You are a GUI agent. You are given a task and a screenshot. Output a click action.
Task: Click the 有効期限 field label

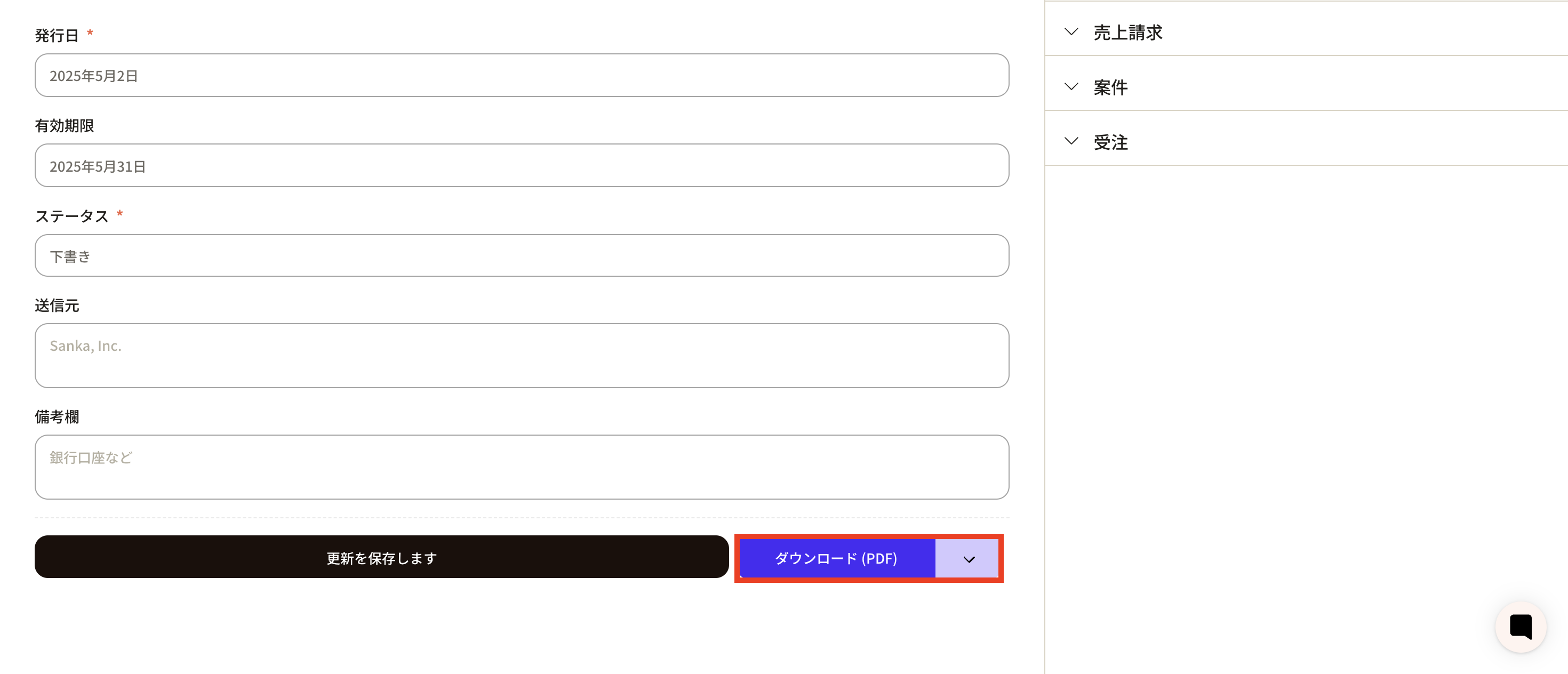click(64, 125)
